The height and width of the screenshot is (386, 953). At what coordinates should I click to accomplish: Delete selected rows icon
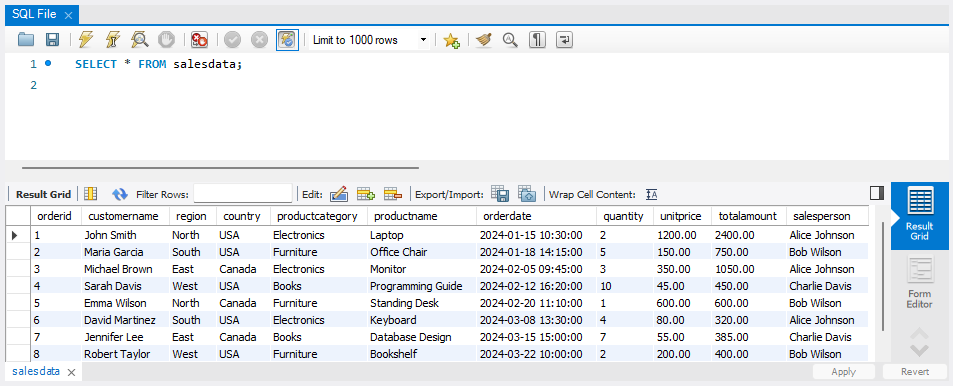[393, 194]
